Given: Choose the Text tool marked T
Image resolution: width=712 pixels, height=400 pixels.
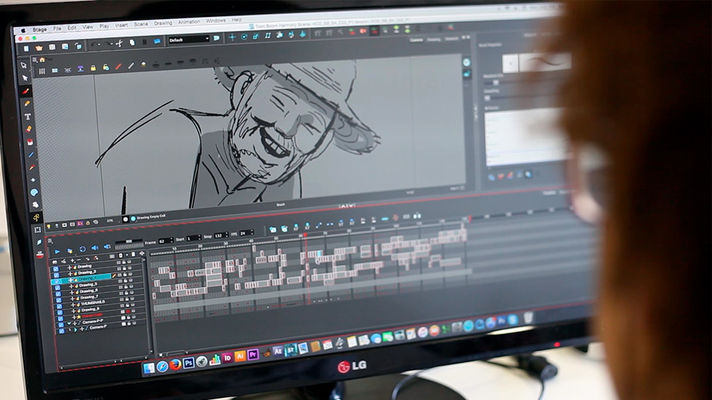Looking at the screenshot, I should coord(28,117).
